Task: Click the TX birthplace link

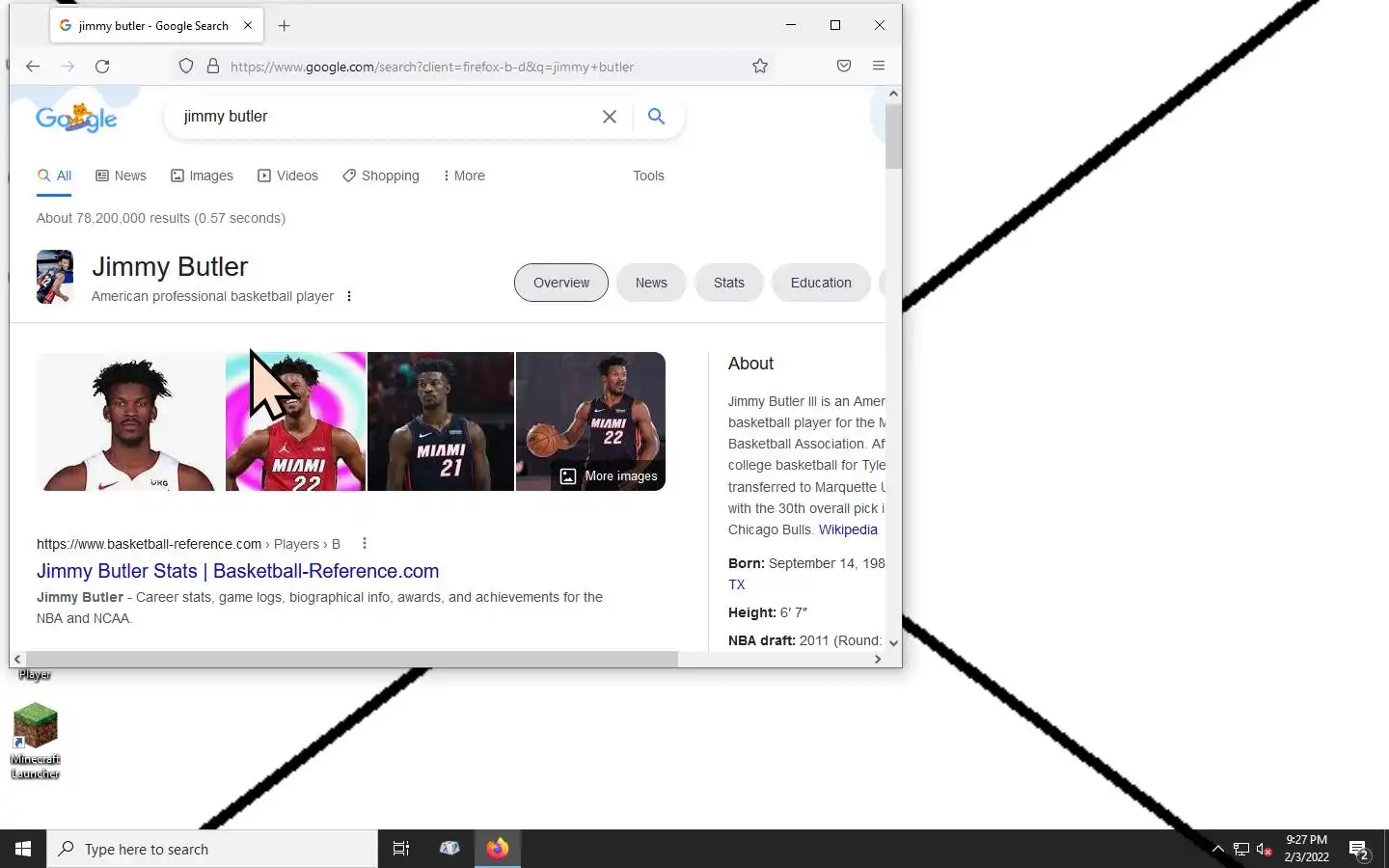Action: (x=737, y=584)
